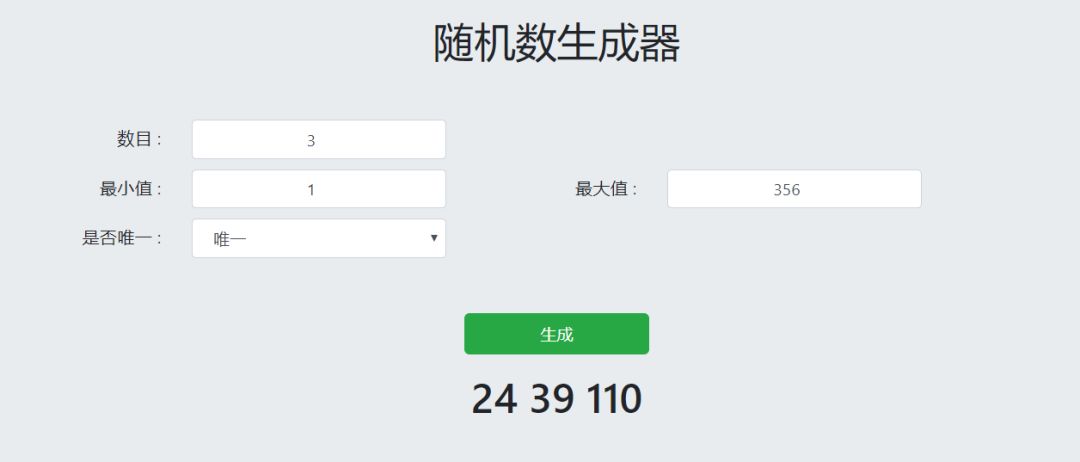
Task: Click the value 1 in minimum field
Action: tap(311, 190)
